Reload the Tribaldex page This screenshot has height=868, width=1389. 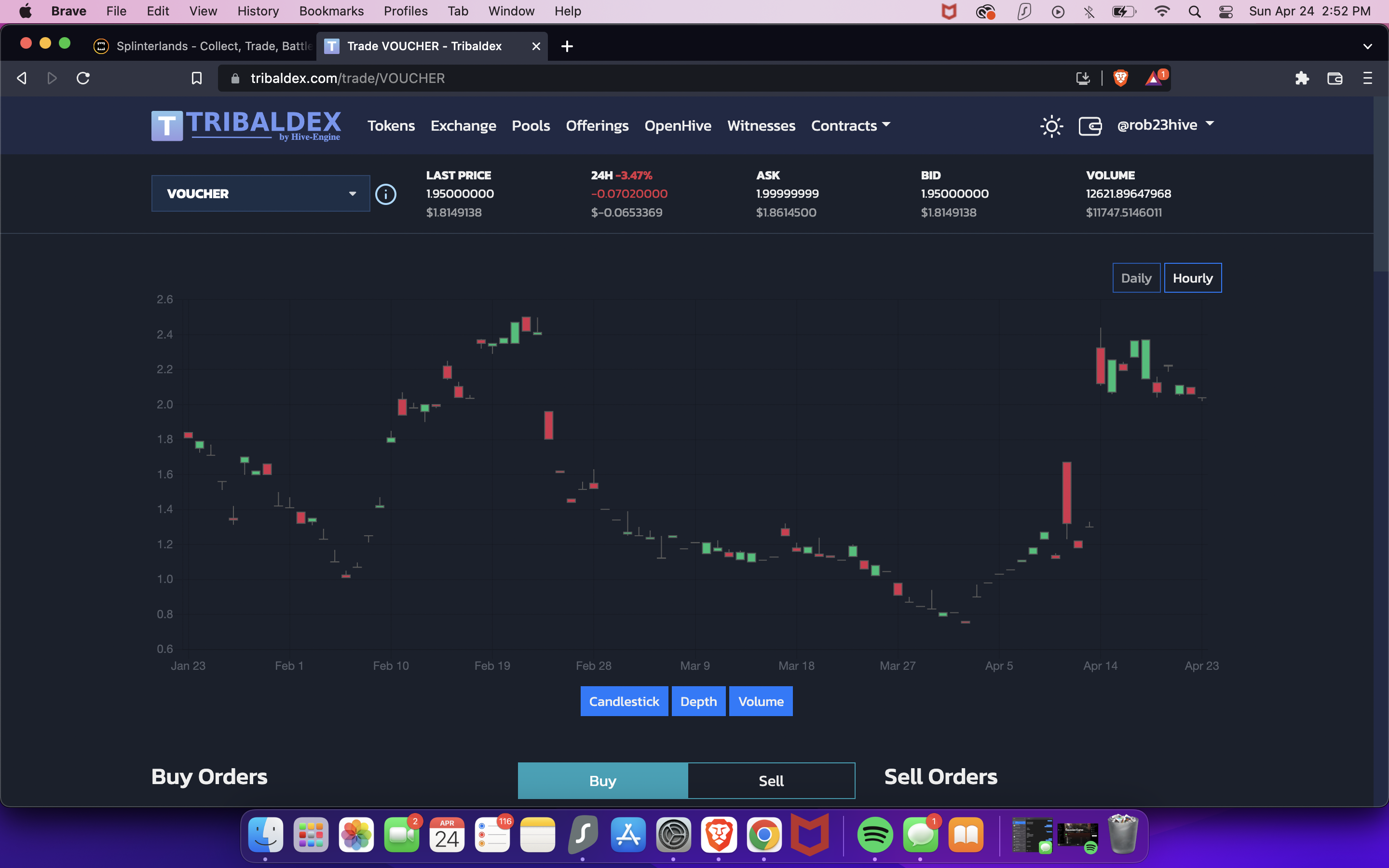click(83, 78)
